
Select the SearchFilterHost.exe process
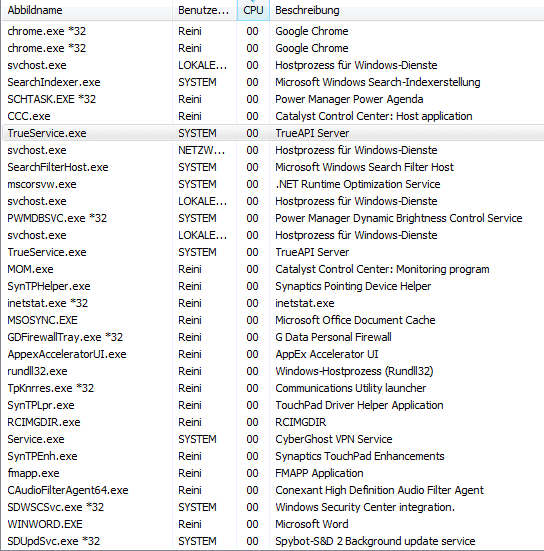click(58, 167)
